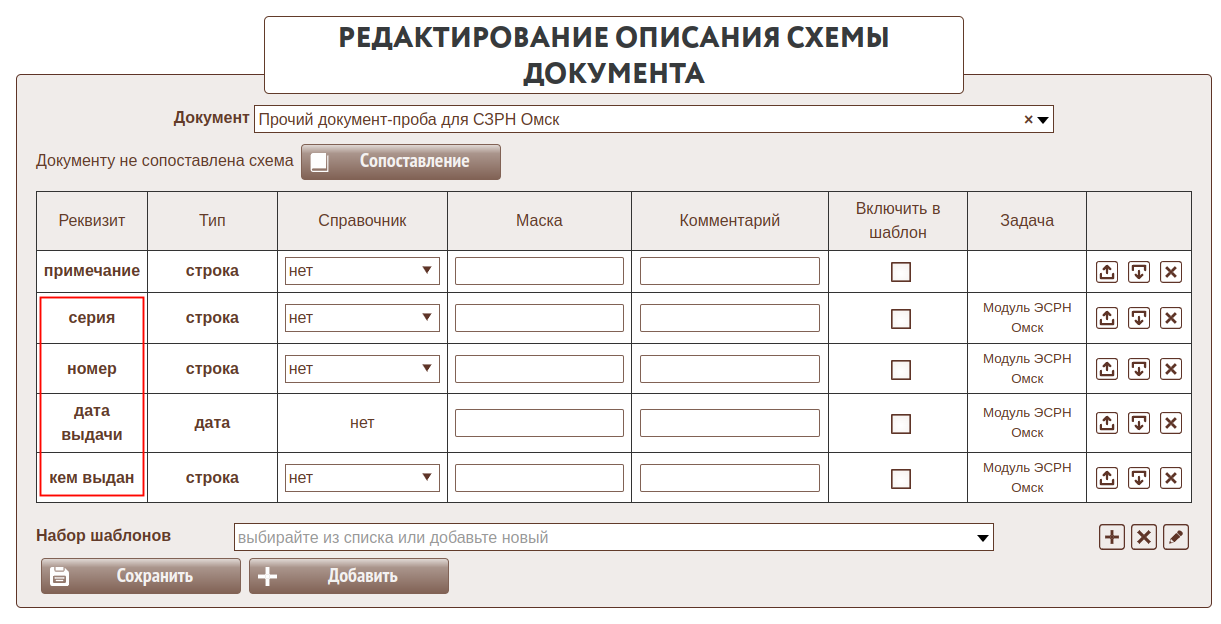Screen dimensions: 1221x624
Task: Delete the номер row with X icon
Action: [x=1171, y=369]
